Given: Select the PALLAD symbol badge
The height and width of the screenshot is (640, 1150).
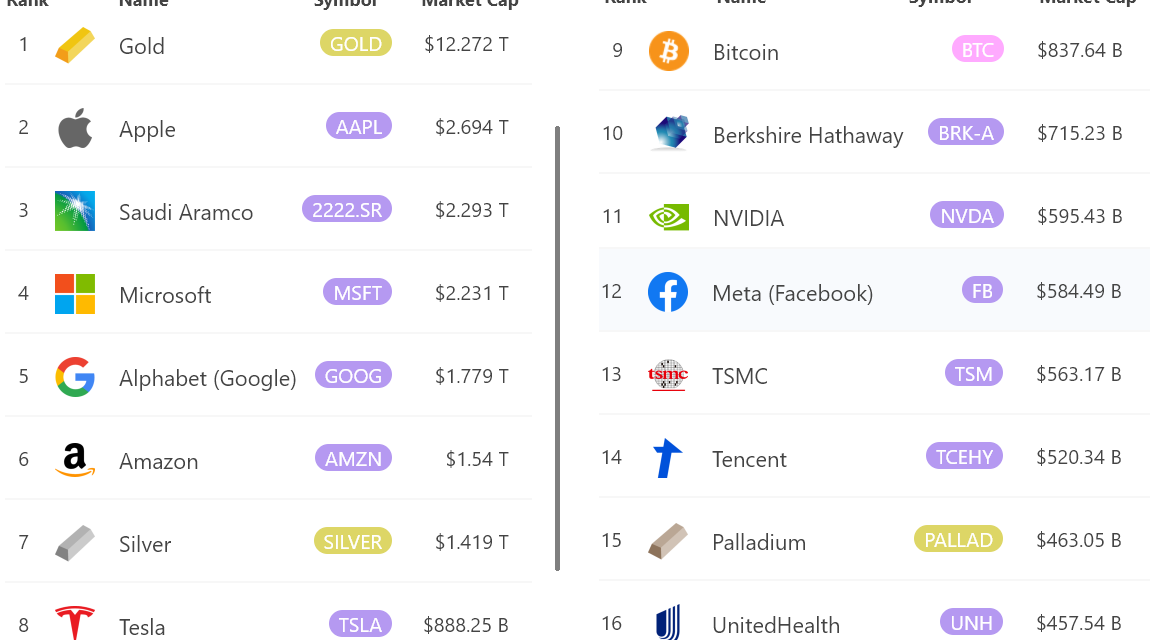Looking at the screenshot, I should tap(958, 539).
